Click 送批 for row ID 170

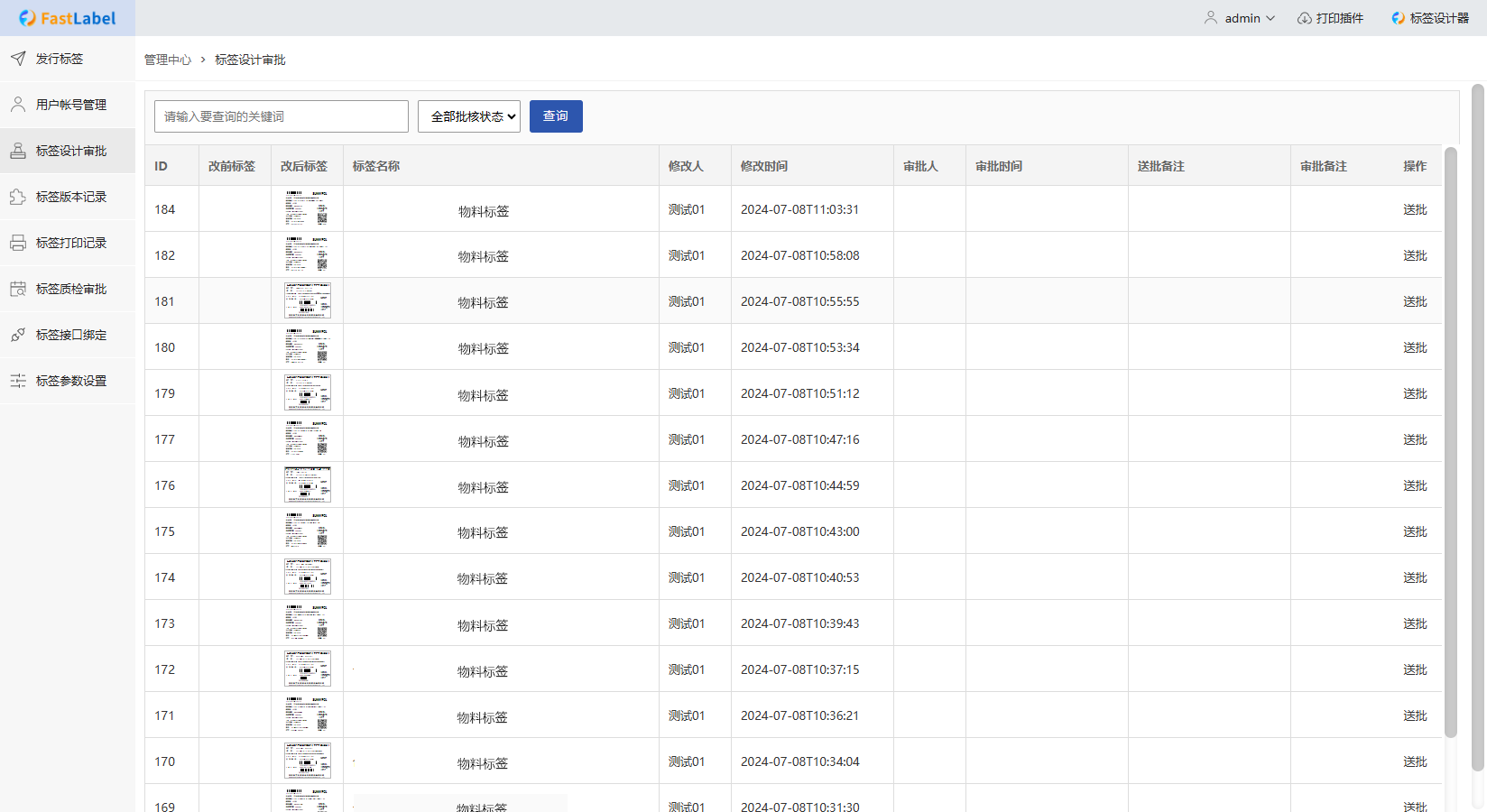1415,761
